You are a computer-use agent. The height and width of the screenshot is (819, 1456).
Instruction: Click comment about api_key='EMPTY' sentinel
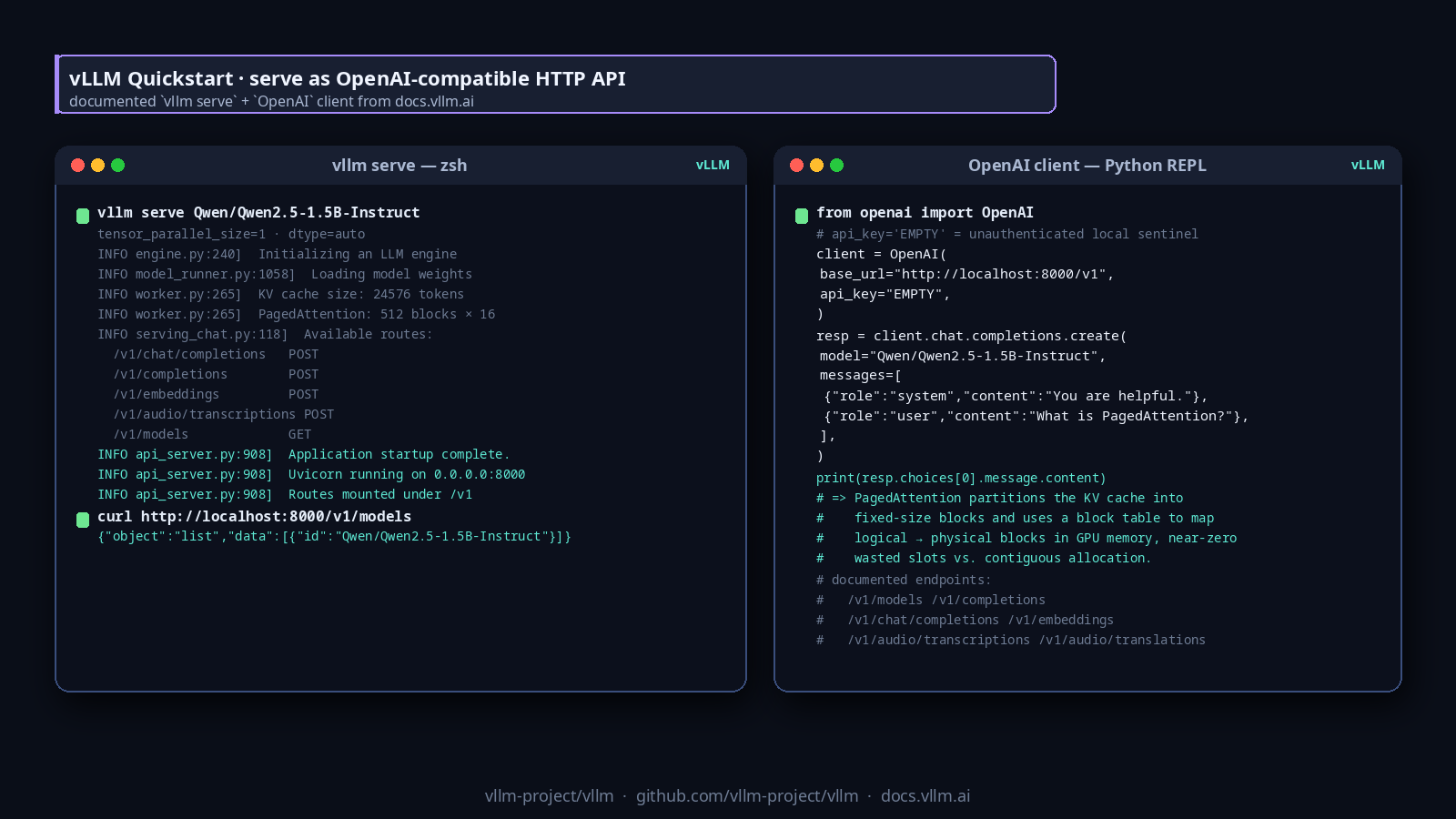(1007, 234)
